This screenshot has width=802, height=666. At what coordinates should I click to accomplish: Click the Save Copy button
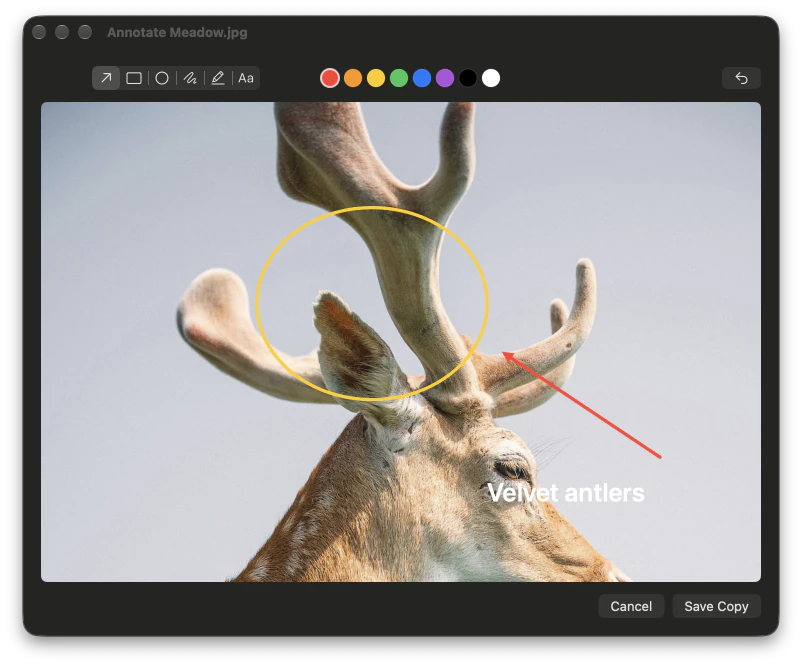point(716,606)
